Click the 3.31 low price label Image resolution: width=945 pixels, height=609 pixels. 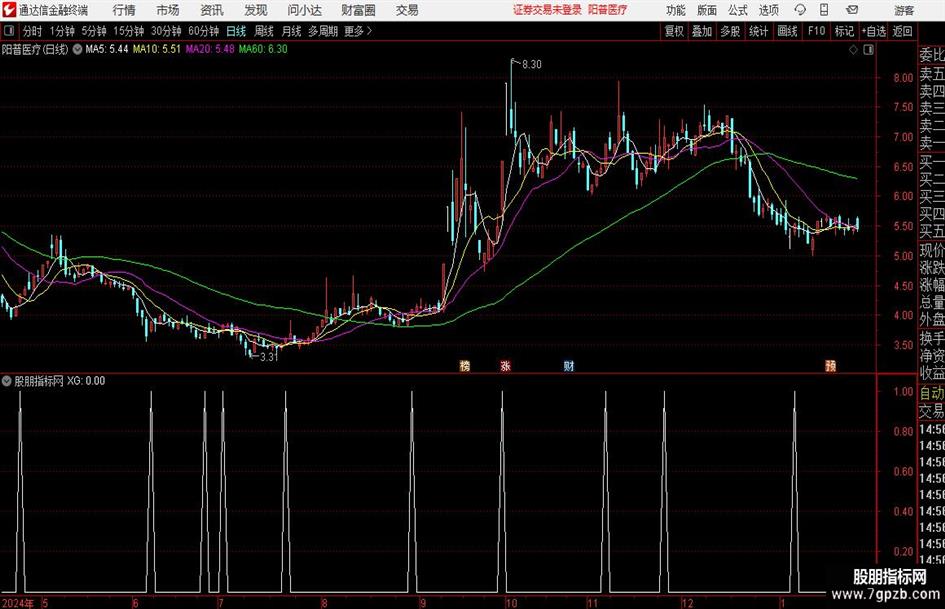(269, 357)
